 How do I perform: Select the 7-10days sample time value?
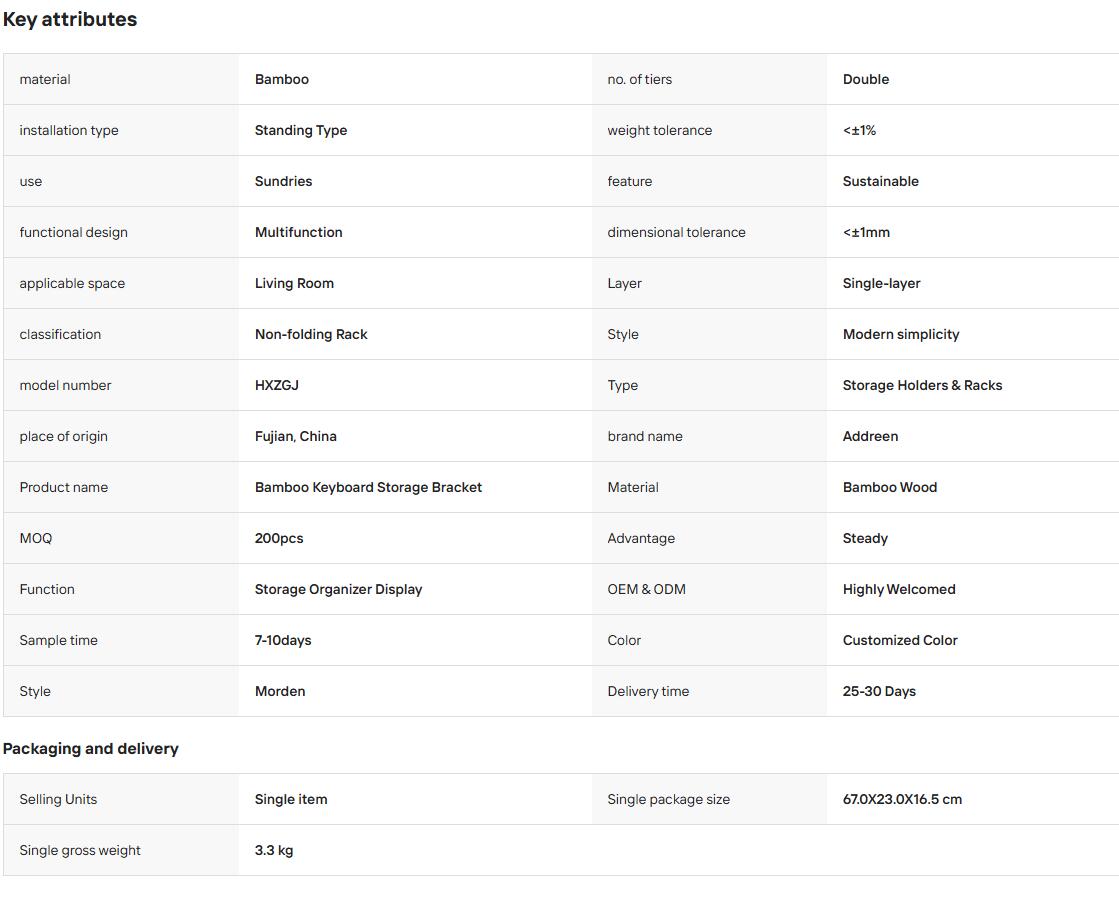283,640
